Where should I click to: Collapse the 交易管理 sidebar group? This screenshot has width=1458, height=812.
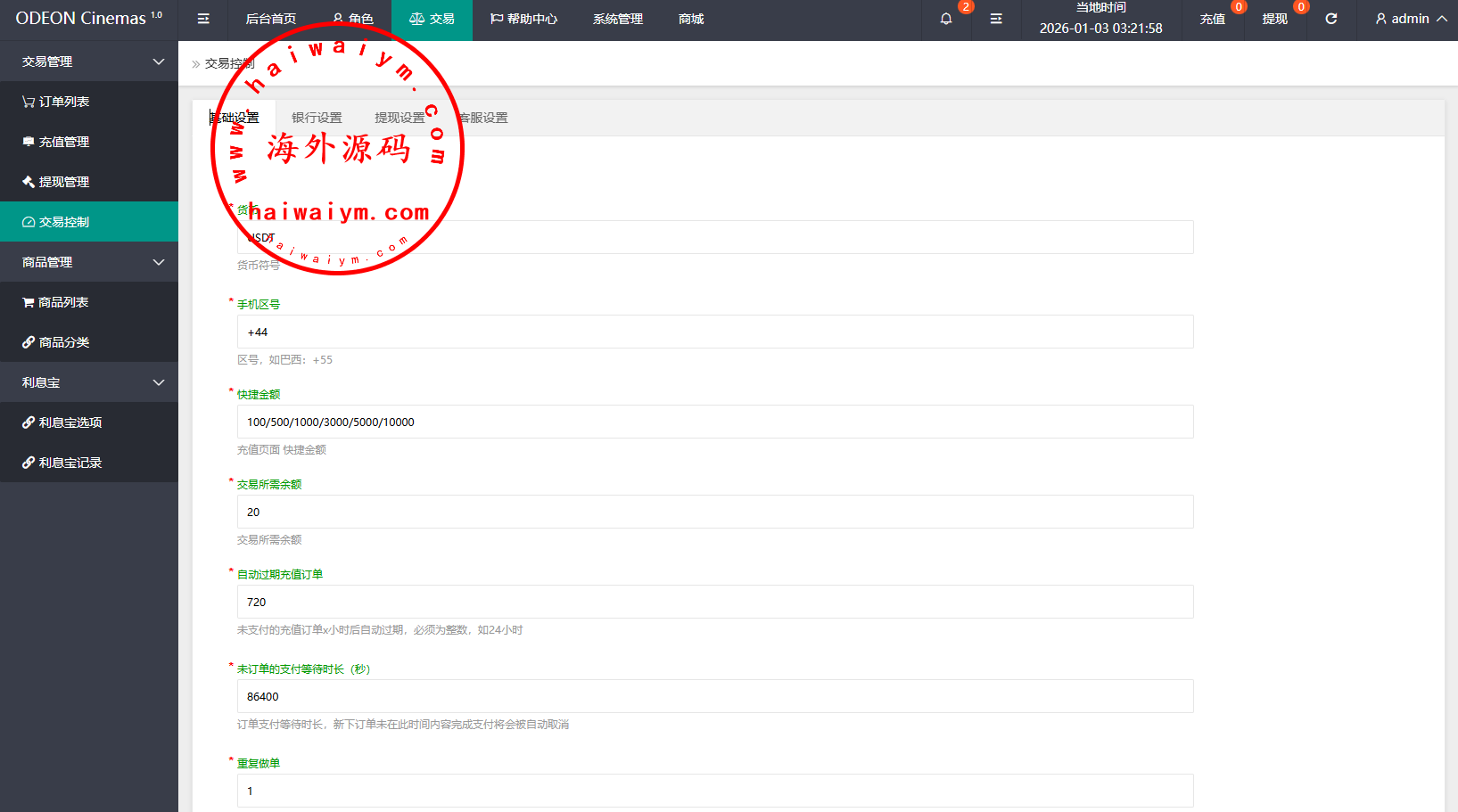coord(89,62)
